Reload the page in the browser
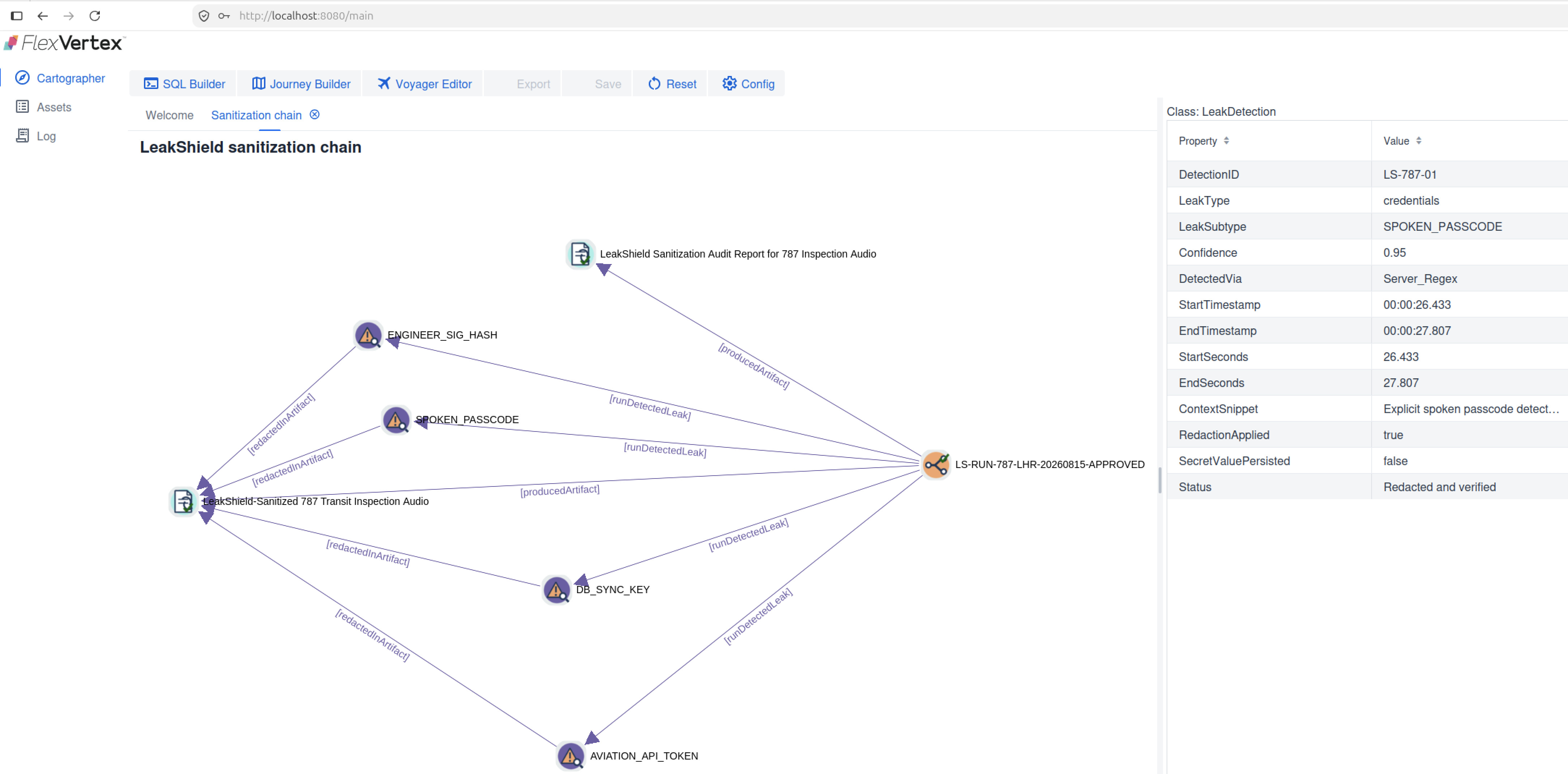1568x774 pixels. click(94, 16)
